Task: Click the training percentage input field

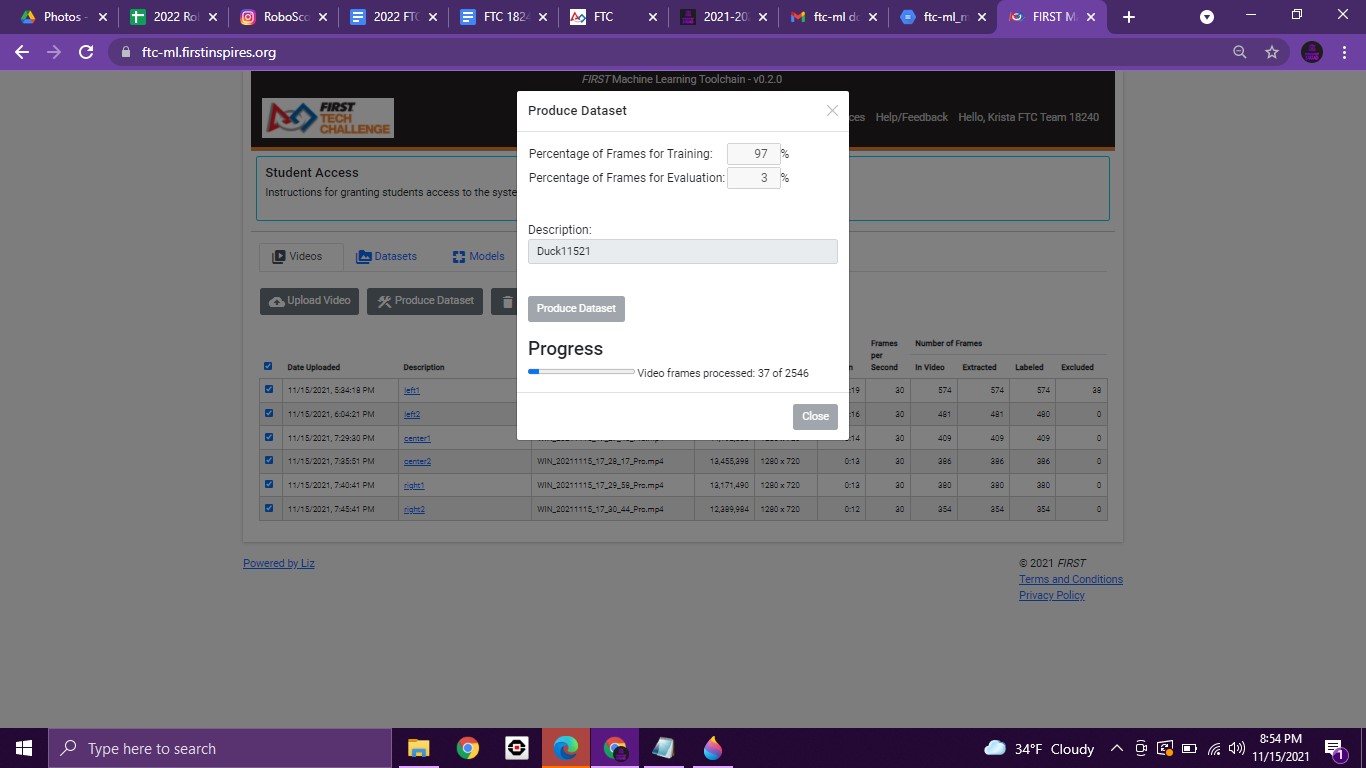Action: [753, 154]
